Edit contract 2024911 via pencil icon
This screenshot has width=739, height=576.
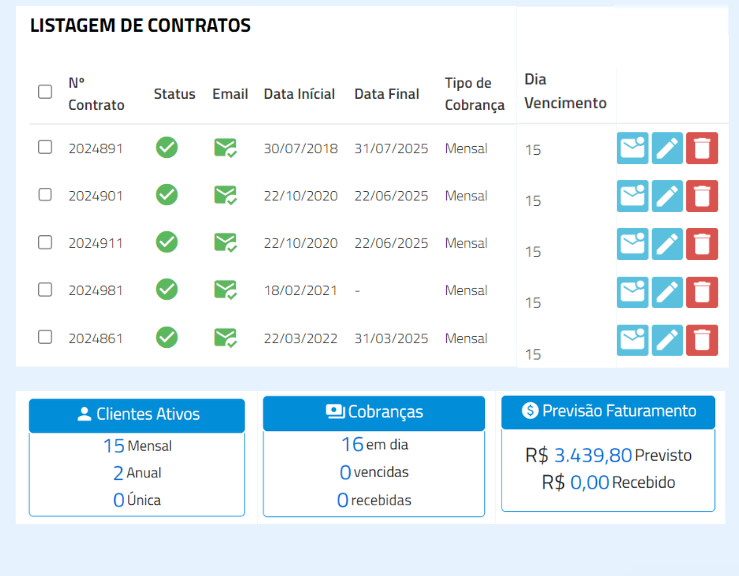667,244
